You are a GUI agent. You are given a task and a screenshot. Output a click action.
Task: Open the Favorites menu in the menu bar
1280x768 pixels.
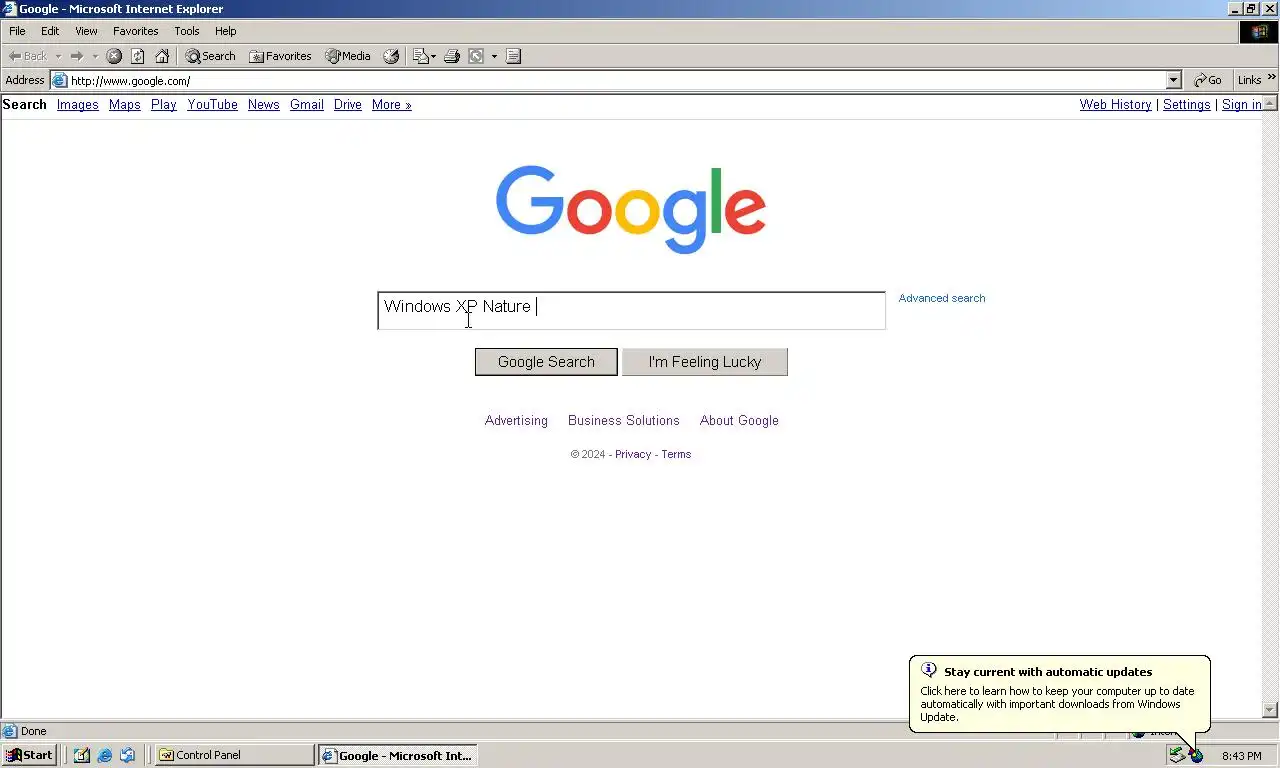(x=135, y=31)
